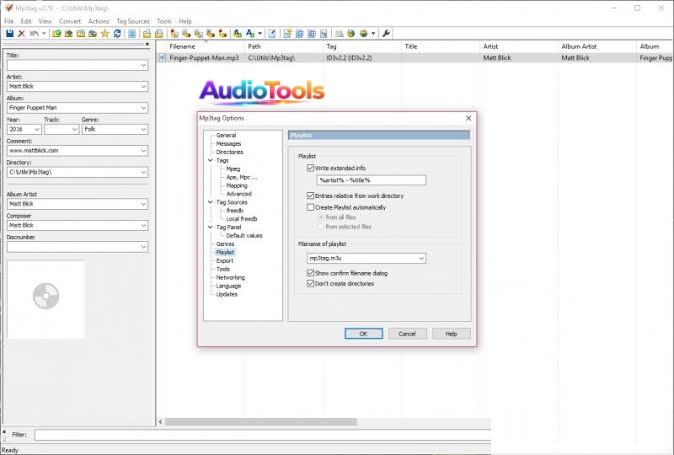Open the Undo history dropdown arrow
This screenshot has height=455, width=674.
point(44,34)
